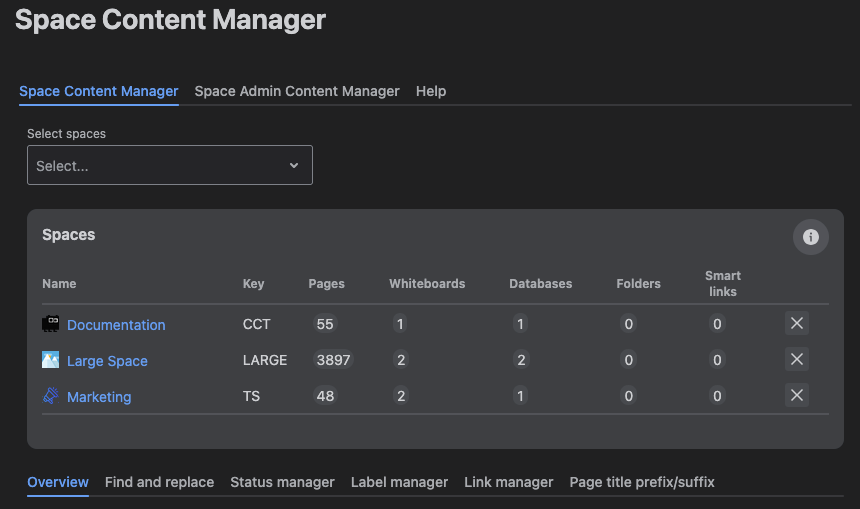The width and height of the screenshot is (860, 509).
Task: Click Documentation's Whiteboards count badge
Action: point(400,324)
